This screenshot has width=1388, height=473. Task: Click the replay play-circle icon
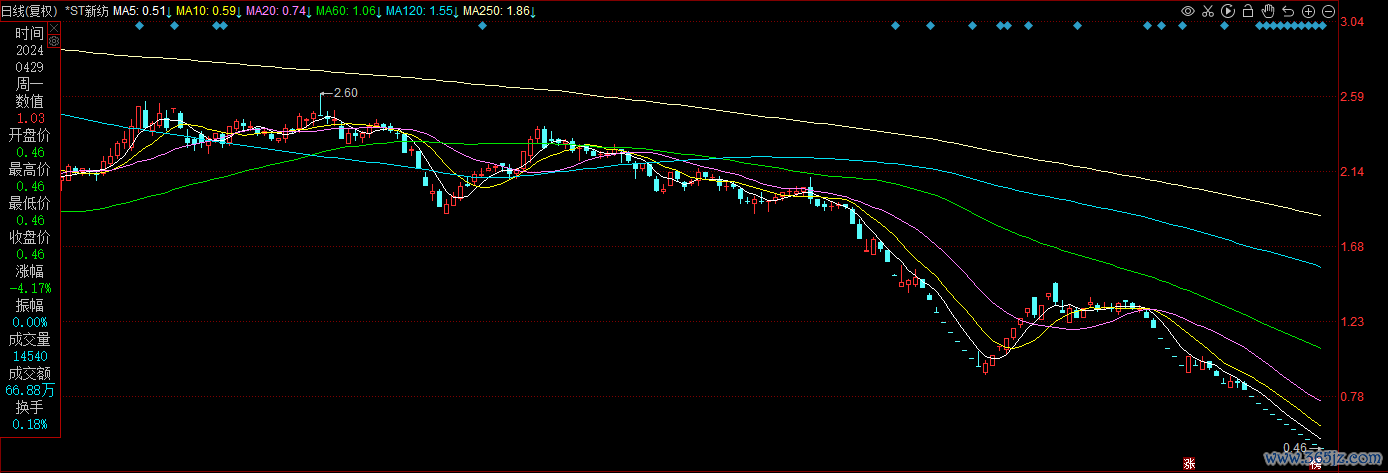coord(1228,11)
